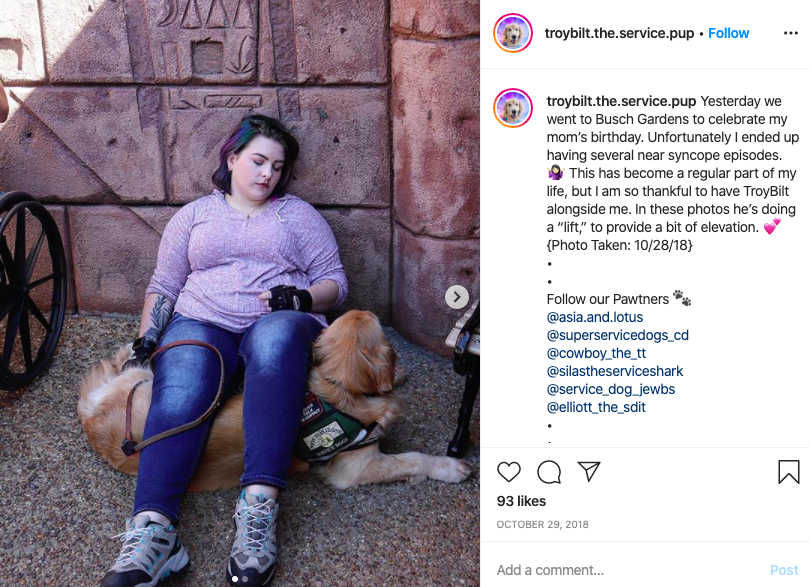809x587 pixels.
Task: Open profile picture in post header
Action: 513,33
